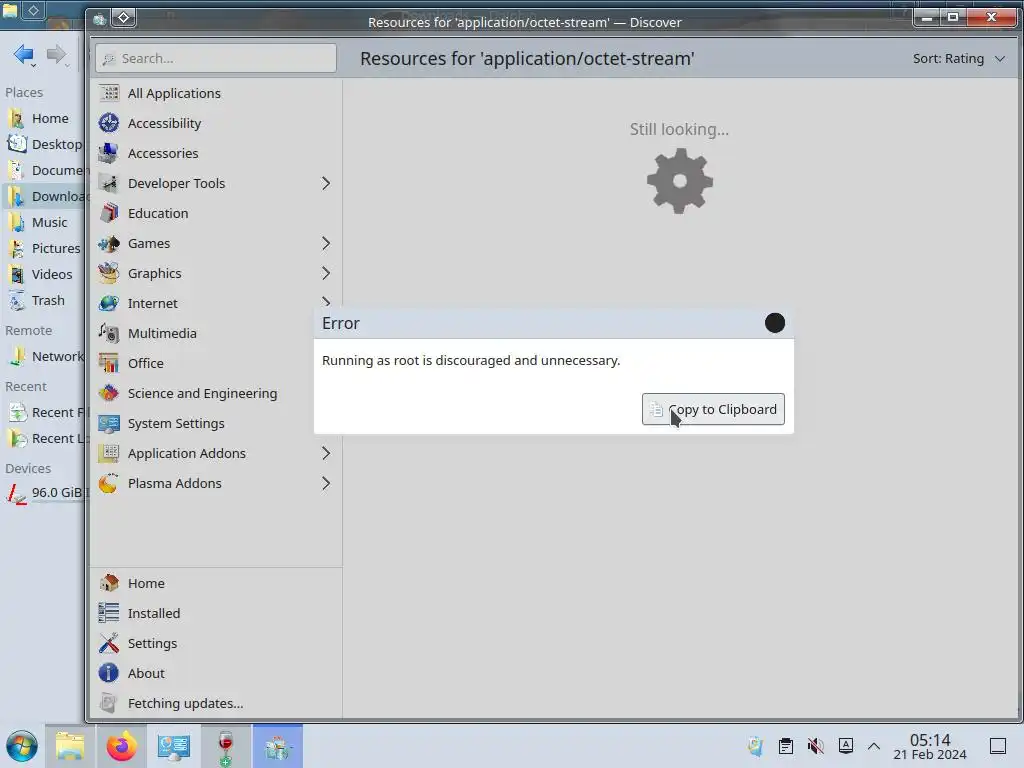The width and height of the screenshot is (1024, 768).
Task: Open file manager from taskbar
Action: pyautogui.click(x=70, y=746)
